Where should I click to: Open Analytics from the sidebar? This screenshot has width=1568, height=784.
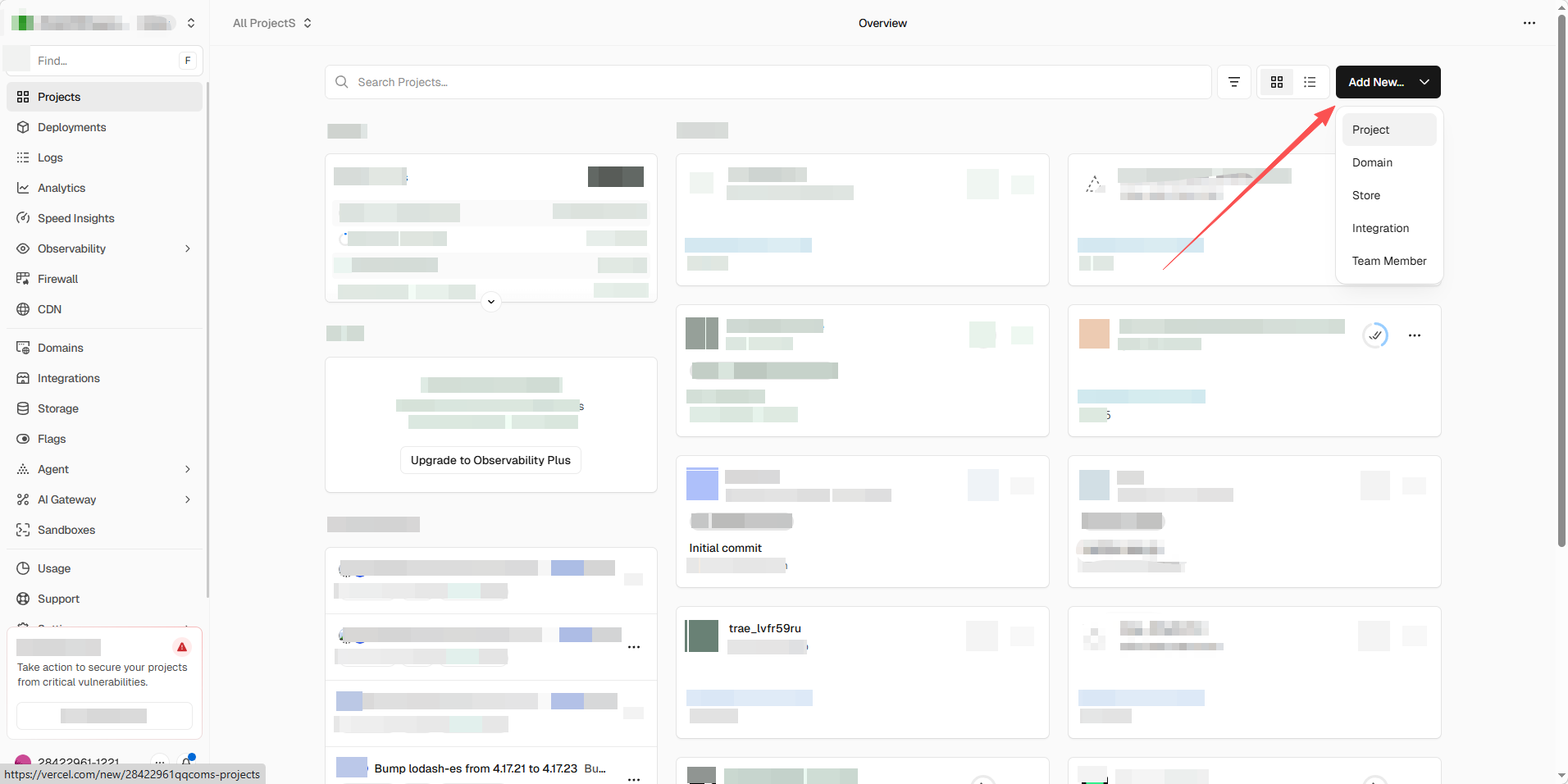[x=62, y=188]
